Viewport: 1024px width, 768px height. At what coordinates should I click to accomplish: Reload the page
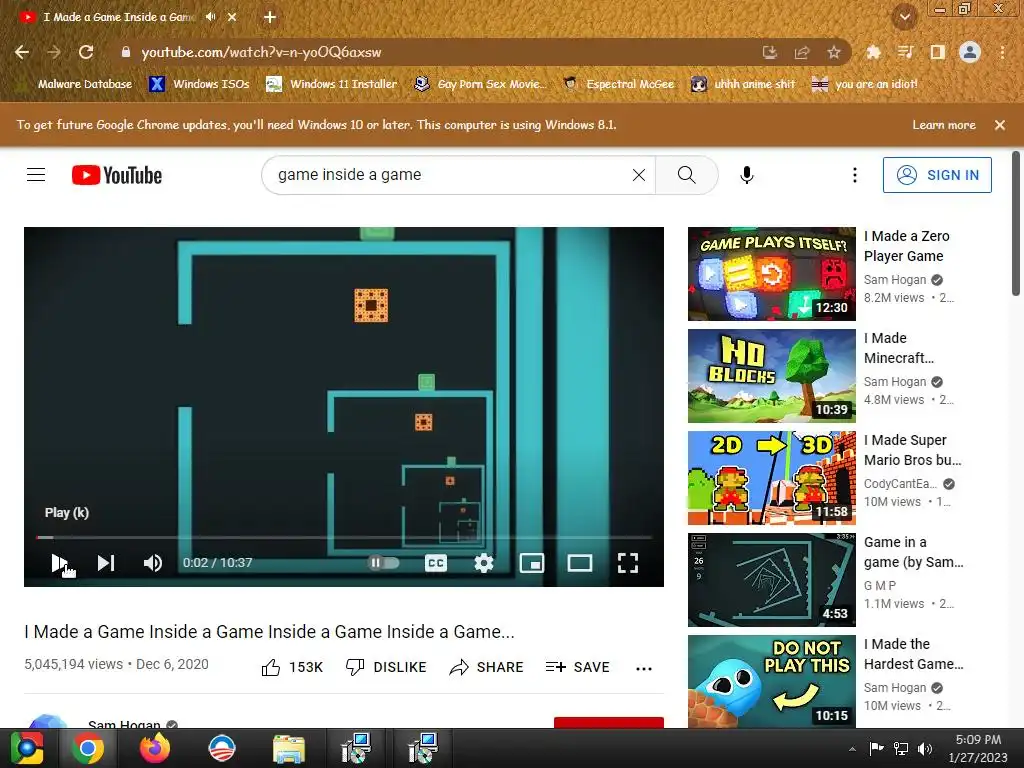click(x=86, y=52)
